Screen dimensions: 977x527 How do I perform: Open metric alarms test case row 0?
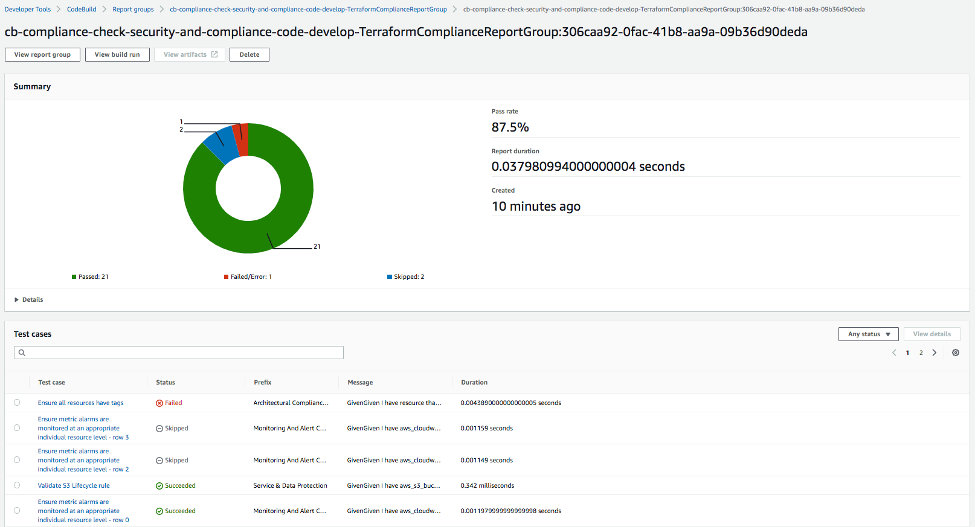(83, 511)
